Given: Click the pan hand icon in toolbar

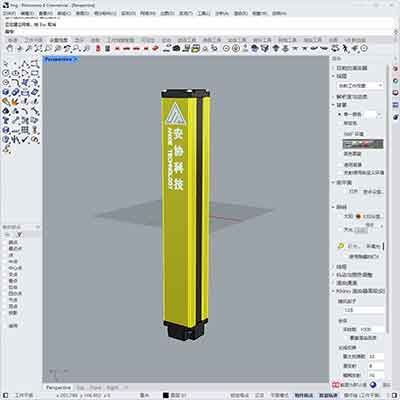Looking at the screenshot, I should click(10, 49).
